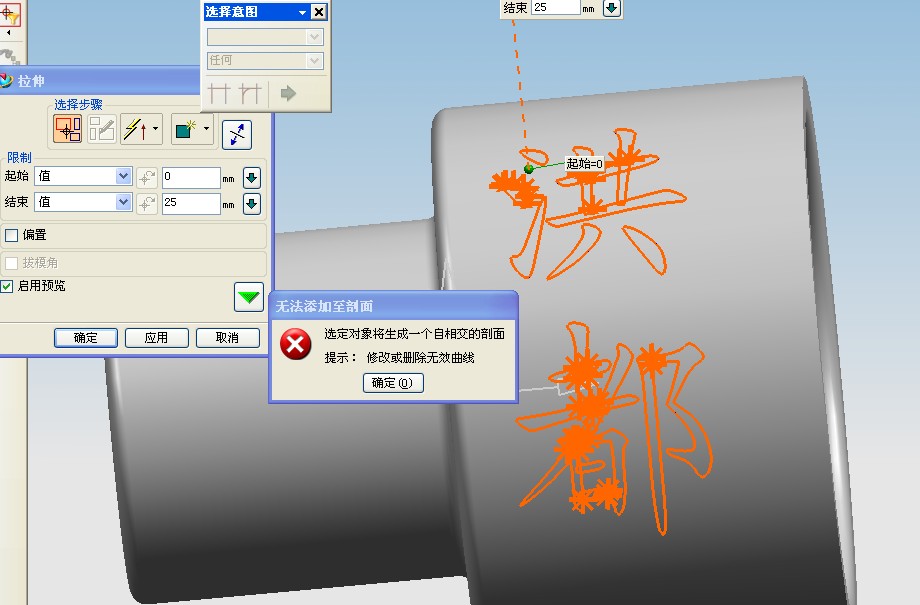The height and width of the screenshot is (605, 920).
Task: Open the 任何 combo box
Action: click(x=265, y=60)
